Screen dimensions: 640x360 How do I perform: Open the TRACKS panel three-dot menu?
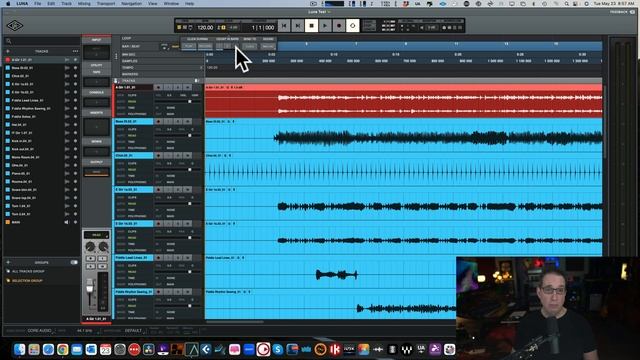(75, 51)
